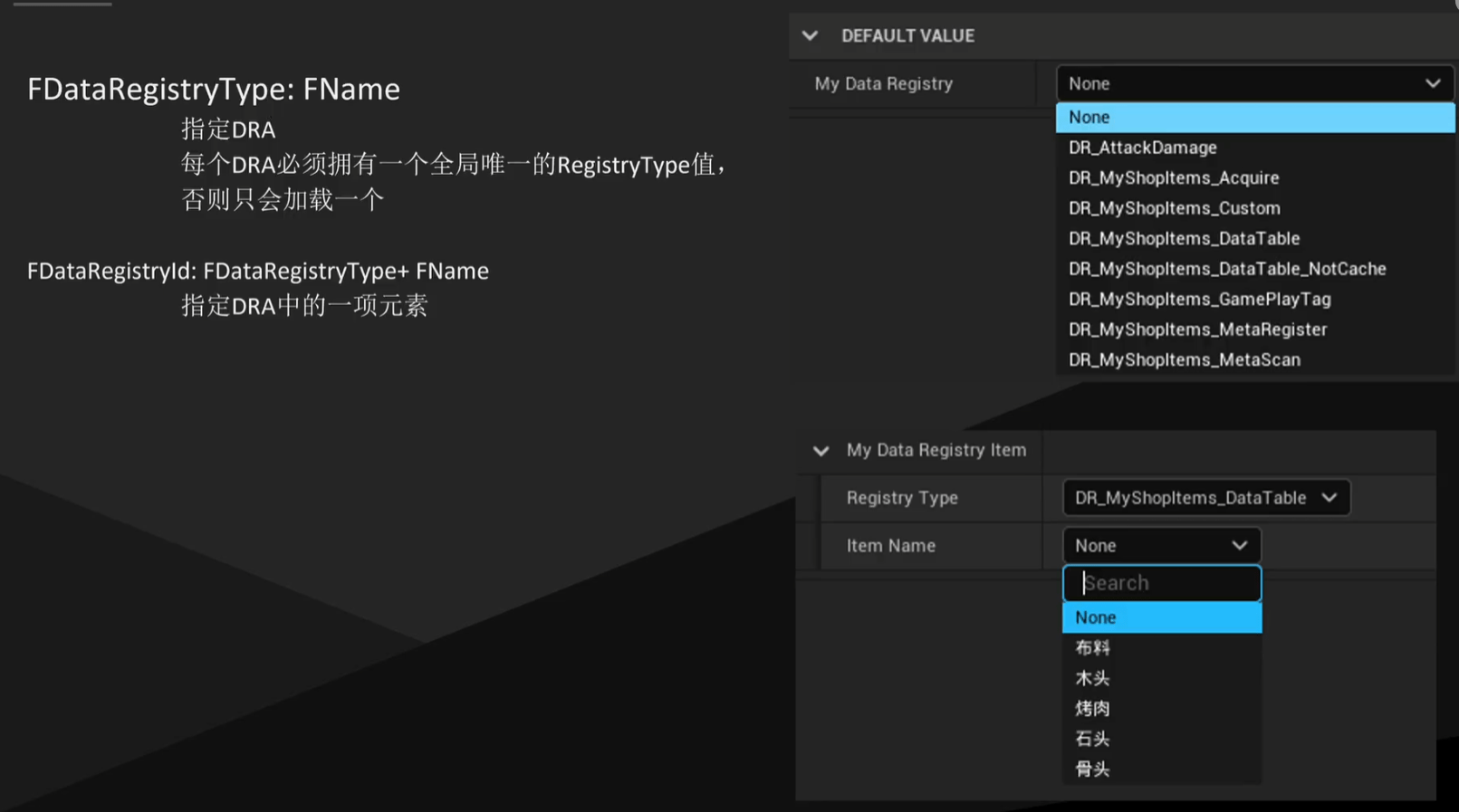1459x812 pixels.
Task: Click the Search field in item list
Action: coord(1162,583)
